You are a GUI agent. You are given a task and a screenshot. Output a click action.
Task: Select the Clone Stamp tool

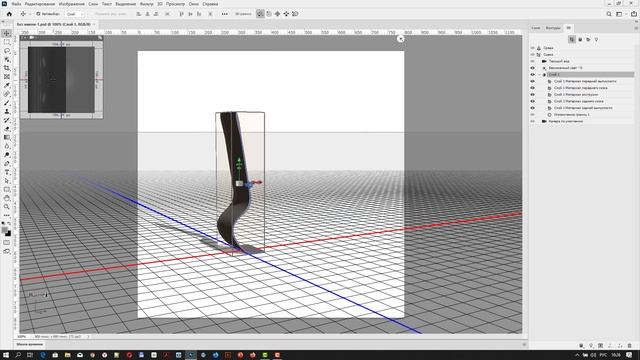pyautogui.click(x=7, y=111)
